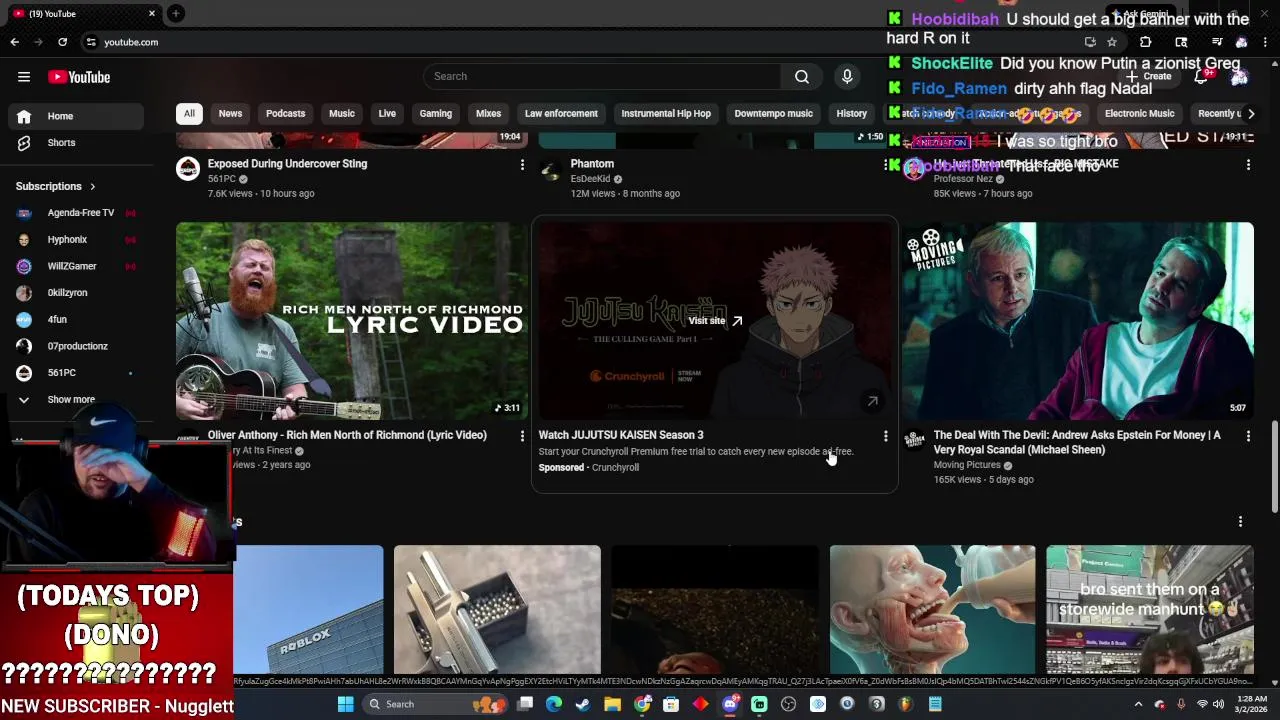Select the Mixes filter chip
This screenshot has height=720, width=1280.
point(488,114)
